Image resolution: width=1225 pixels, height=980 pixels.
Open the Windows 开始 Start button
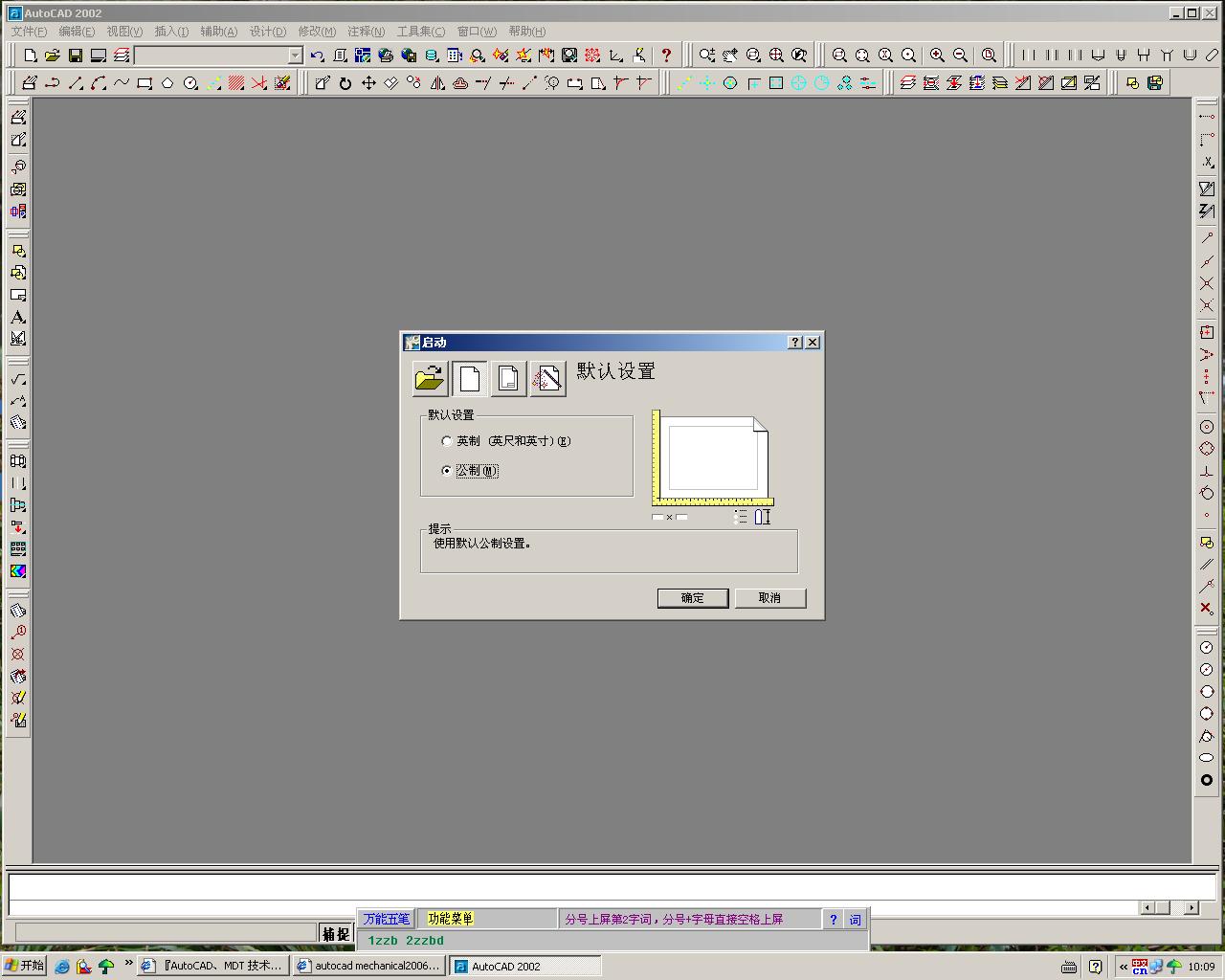click(25, 966)
